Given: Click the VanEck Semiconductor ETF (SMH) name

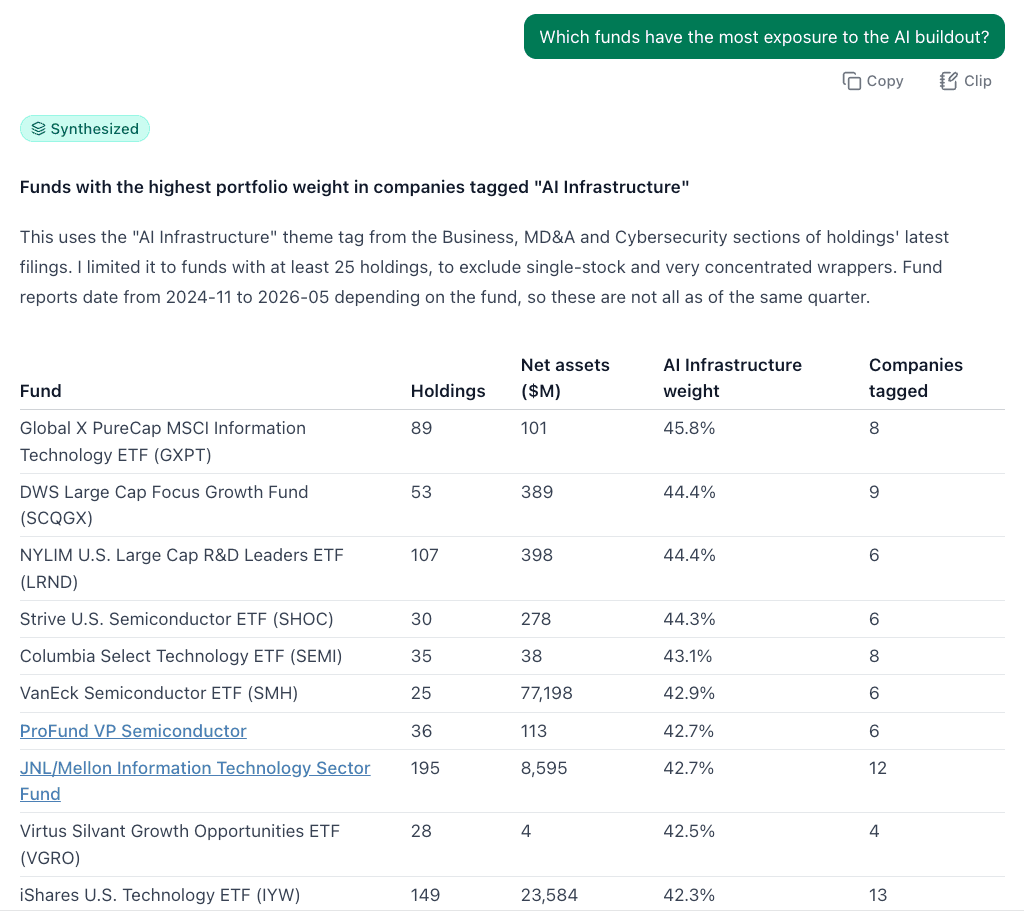Looking at the screenshot, I should [159, 693].
